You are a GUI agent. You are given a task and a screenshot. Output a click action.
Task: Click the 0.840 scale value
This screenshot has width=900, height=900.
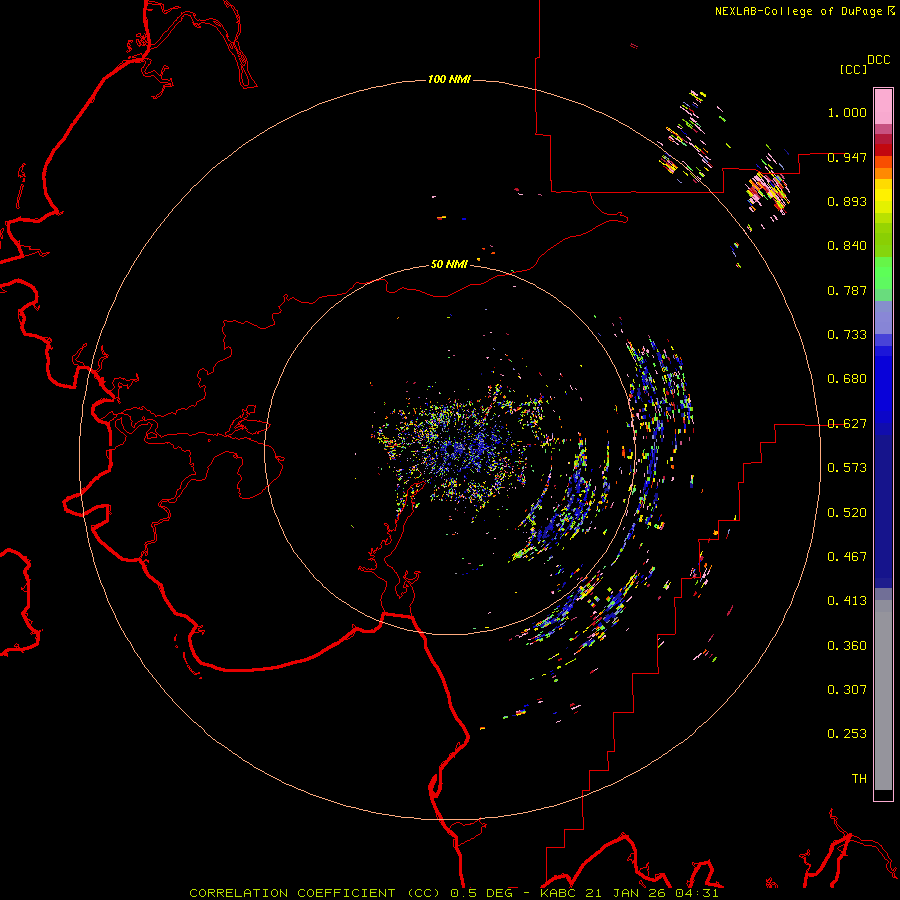(847, 246)
